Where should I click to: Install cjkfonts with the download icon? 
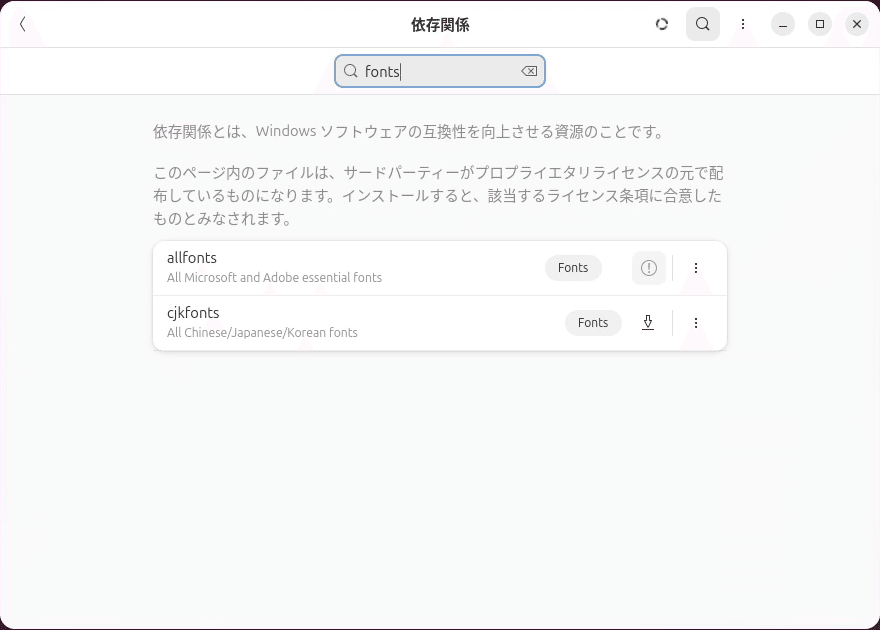(x=648, y=323)
